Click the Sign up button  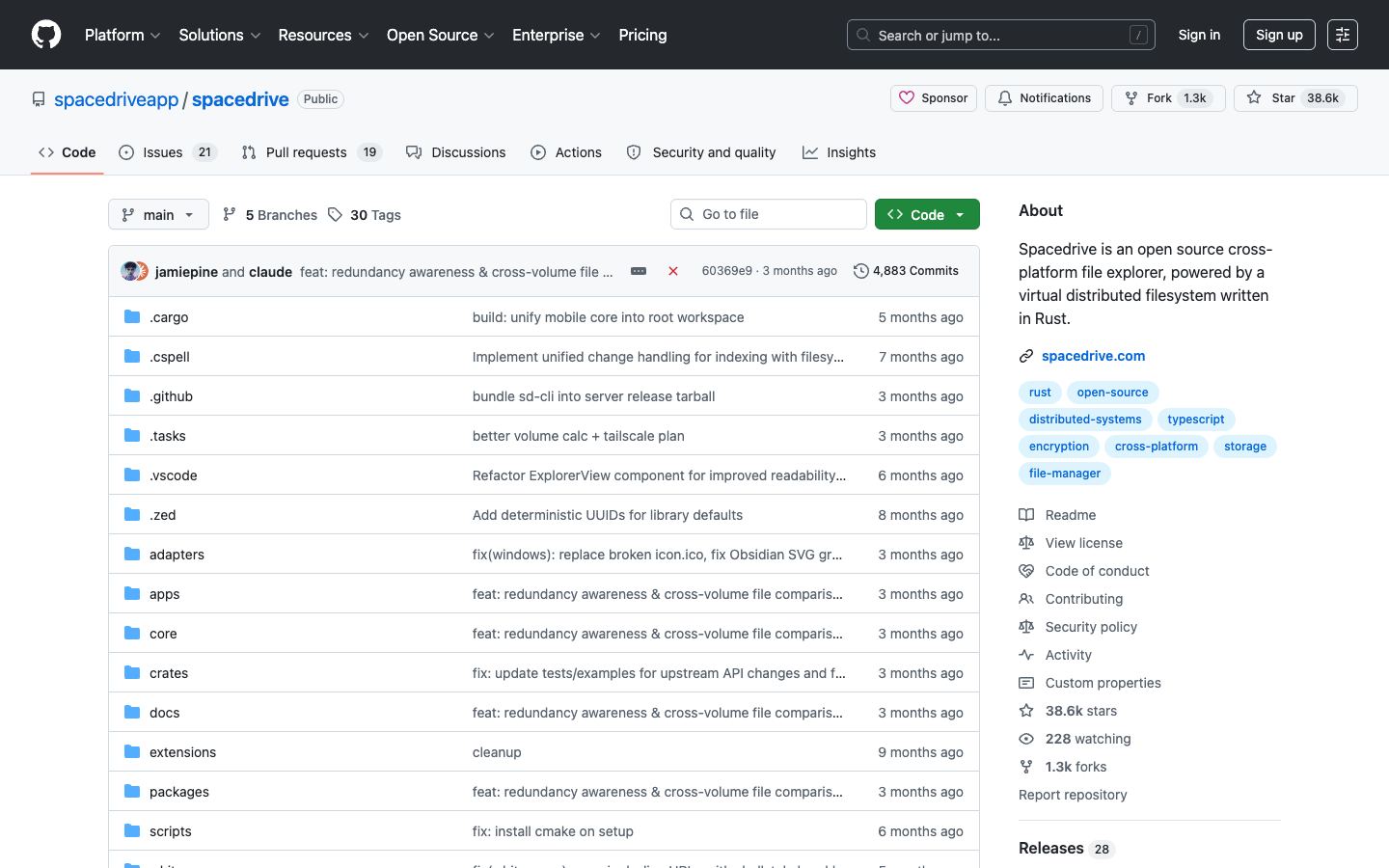1279,35
